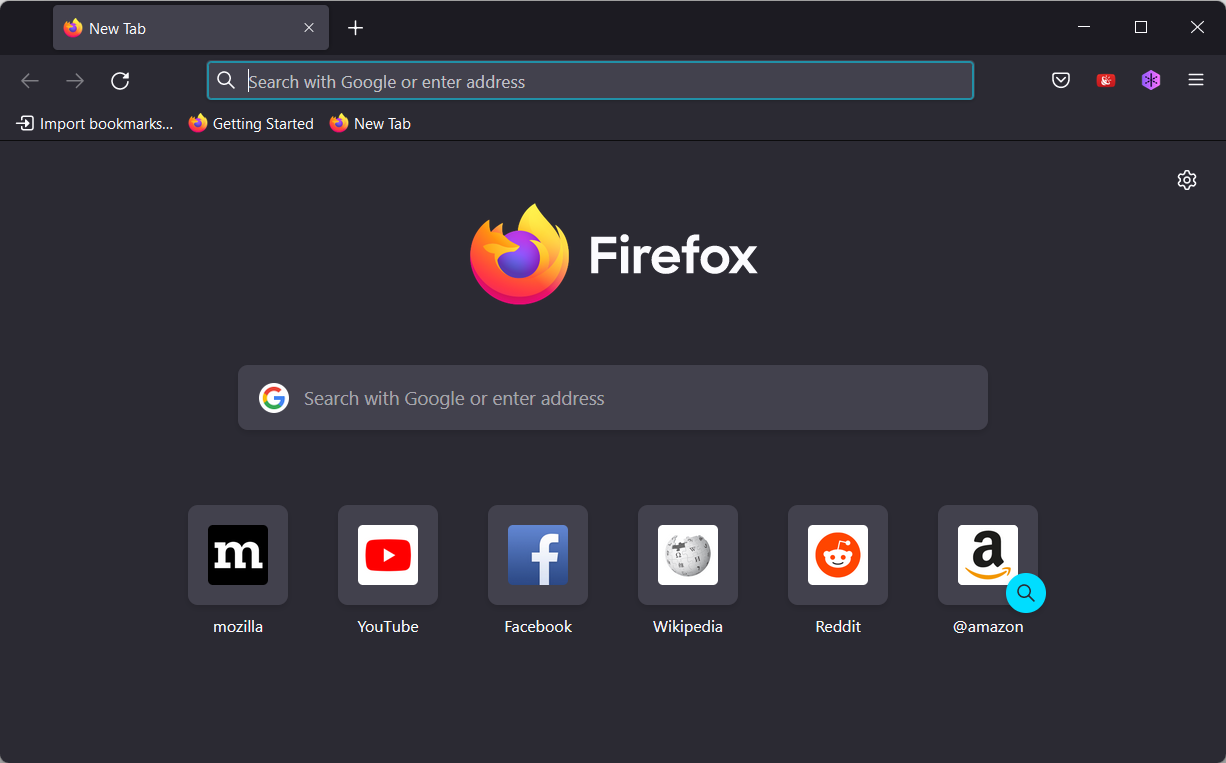Click the Google logo in the search box
This screenshot has height=763, width=1226.
pos(273,398)
